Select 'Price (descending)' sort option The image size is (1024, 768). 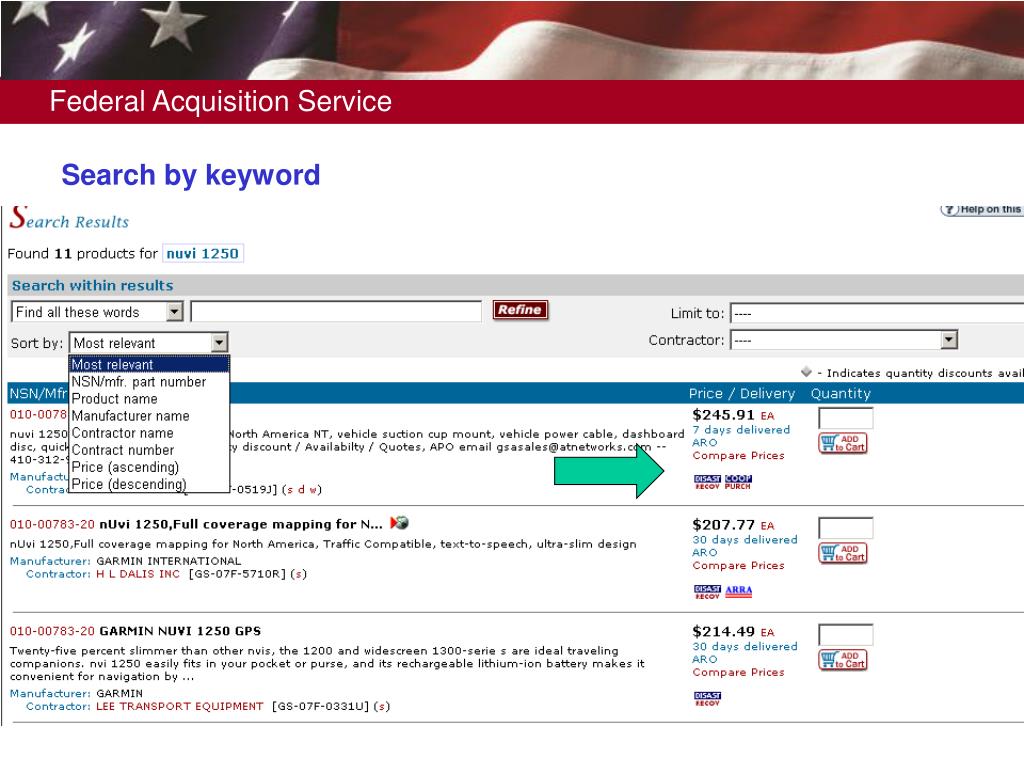tap(149, 484)
